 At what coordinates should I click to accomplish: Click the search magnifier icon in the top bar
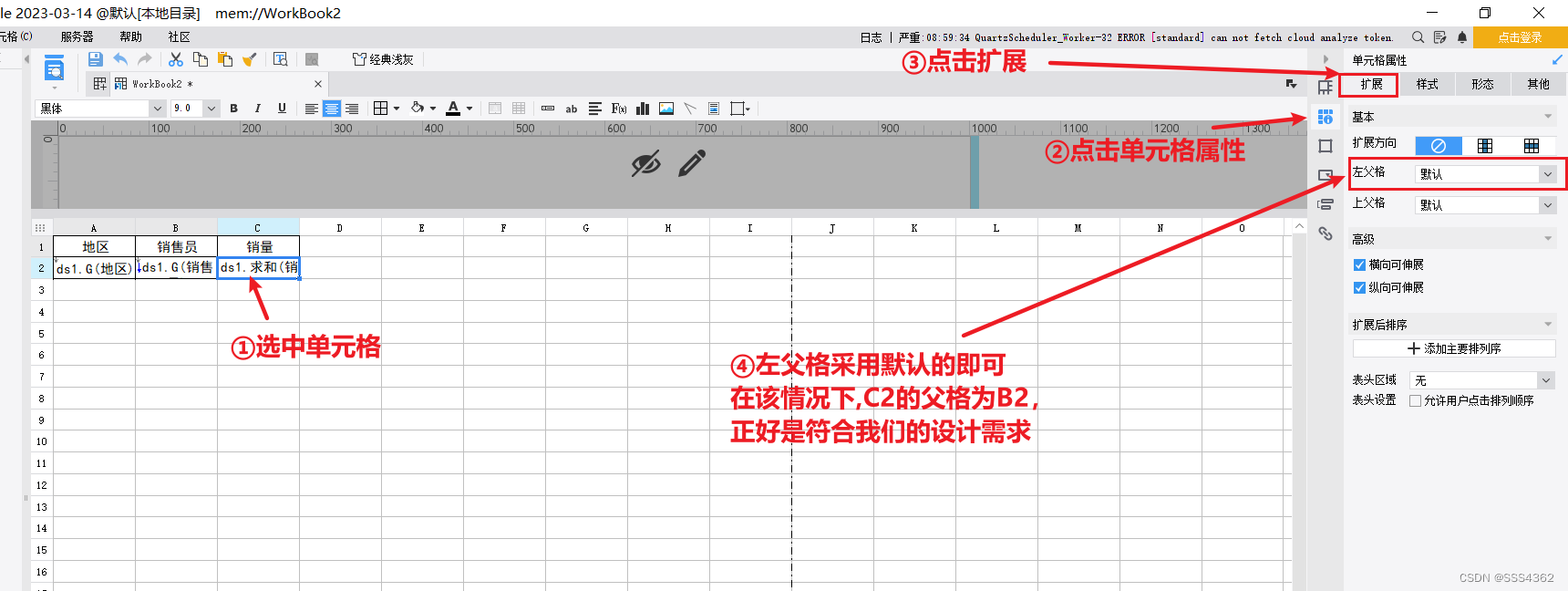pyautogui.click(x=1418, y=37)
